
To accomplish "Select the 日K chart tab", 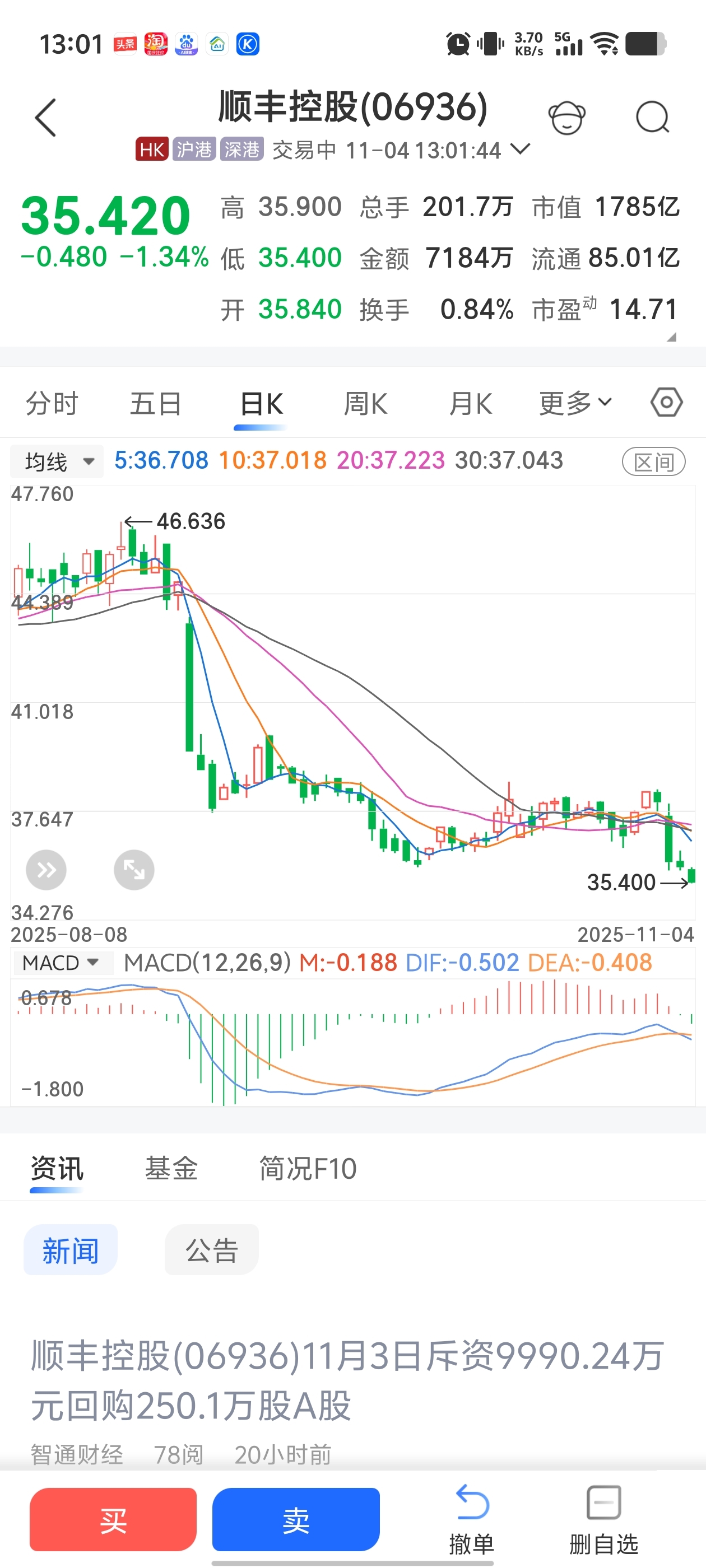I will (x=261, y=403).
